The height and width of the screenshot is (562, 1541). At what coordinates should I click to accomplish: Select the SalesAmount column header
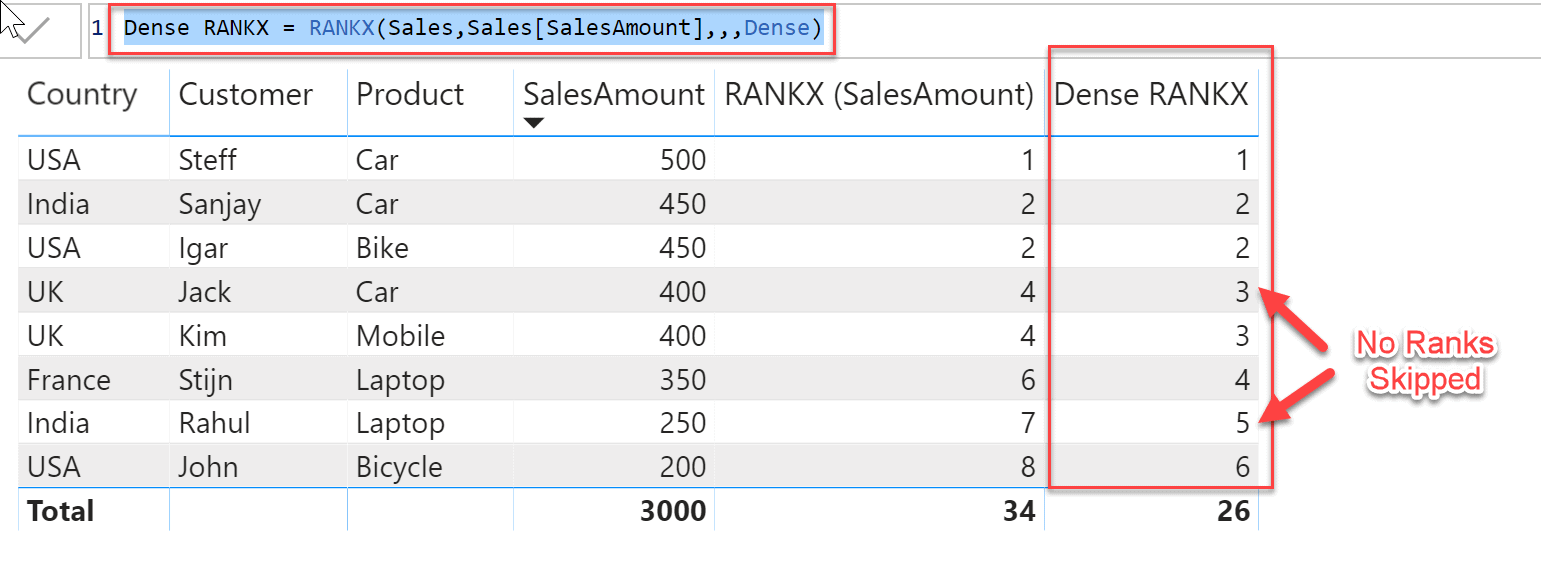pyautogui.click(x=614, y=95)
